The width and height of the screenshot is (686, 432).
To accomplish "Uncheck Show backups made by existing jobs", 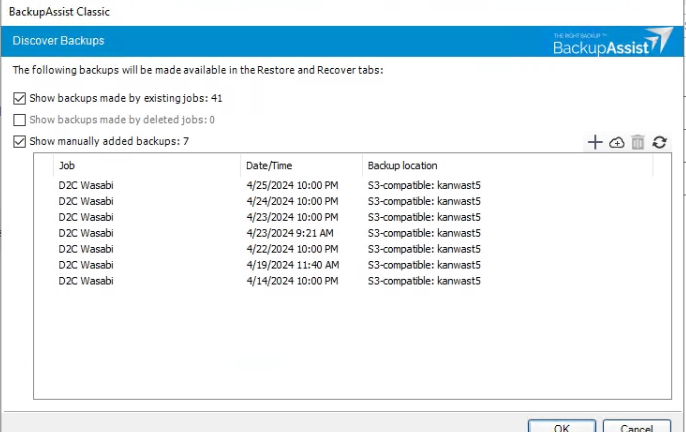I will click(x=20, y=98).
